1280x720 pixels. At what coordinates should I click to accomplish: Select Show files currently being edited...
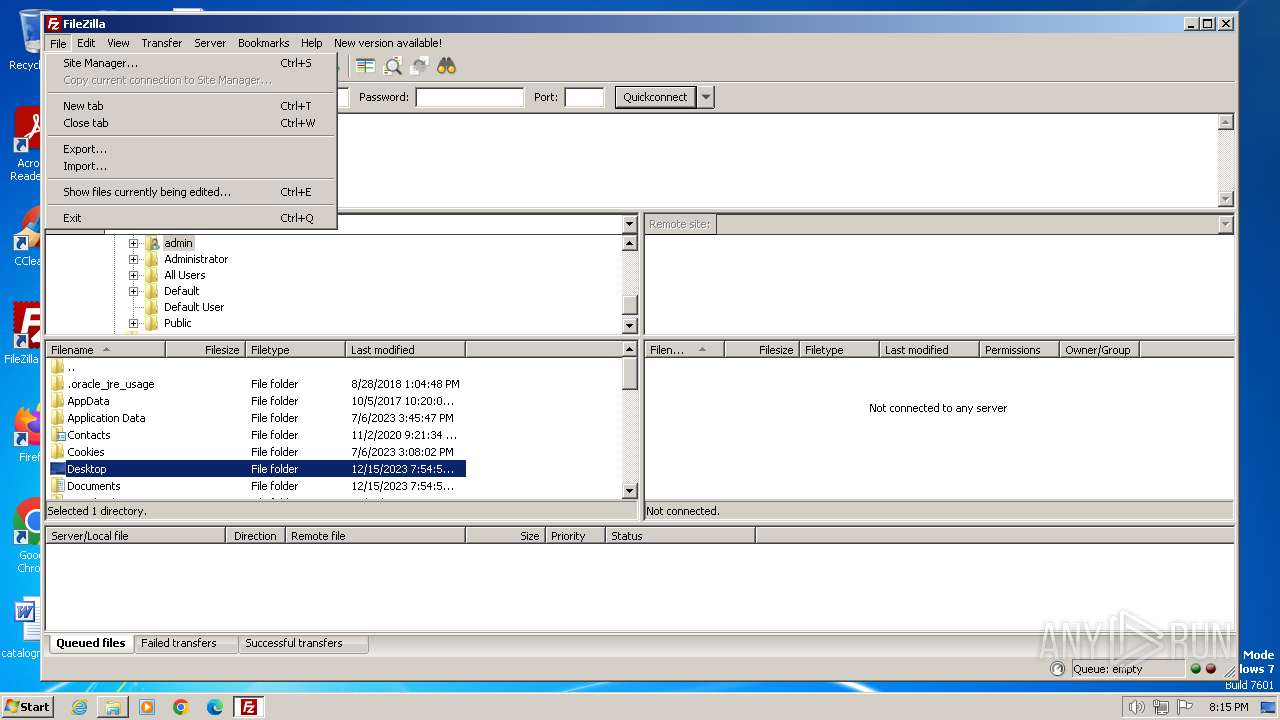pyautogui.click(x=190, y=192)
